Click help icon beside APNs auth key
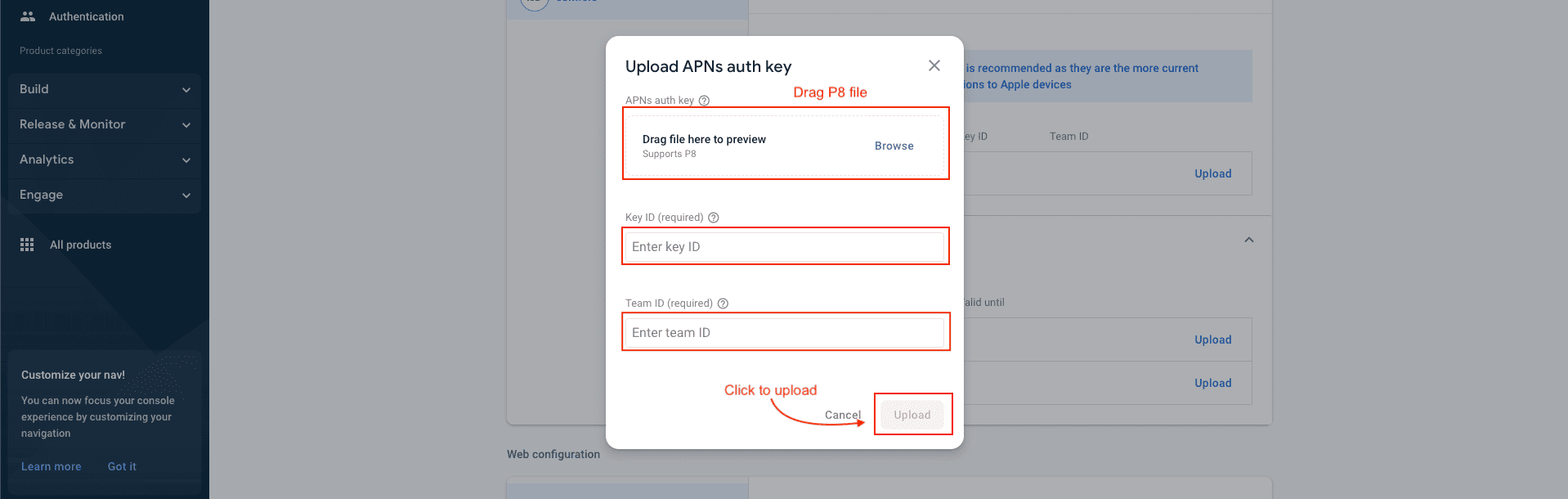 (704, 101)
